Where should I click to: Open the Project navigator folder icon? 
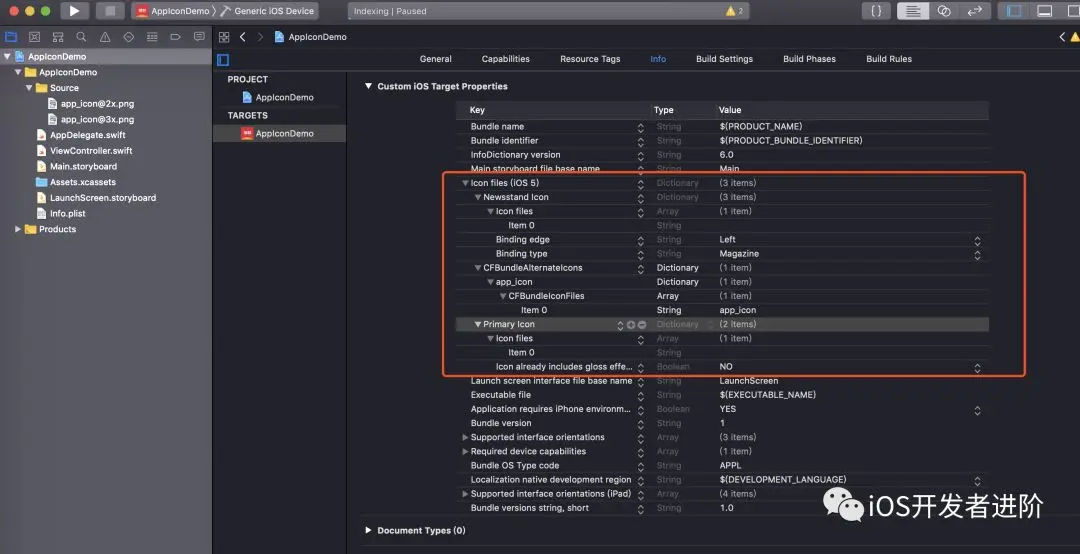[11, 37]
